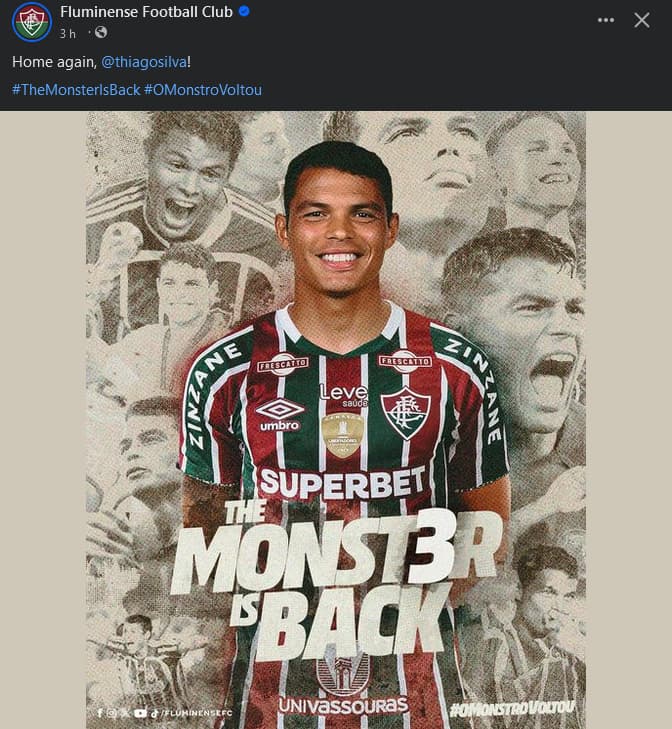
Task: Click the gold Libertadores badge on the shirt
Action: tap(342, 435)
